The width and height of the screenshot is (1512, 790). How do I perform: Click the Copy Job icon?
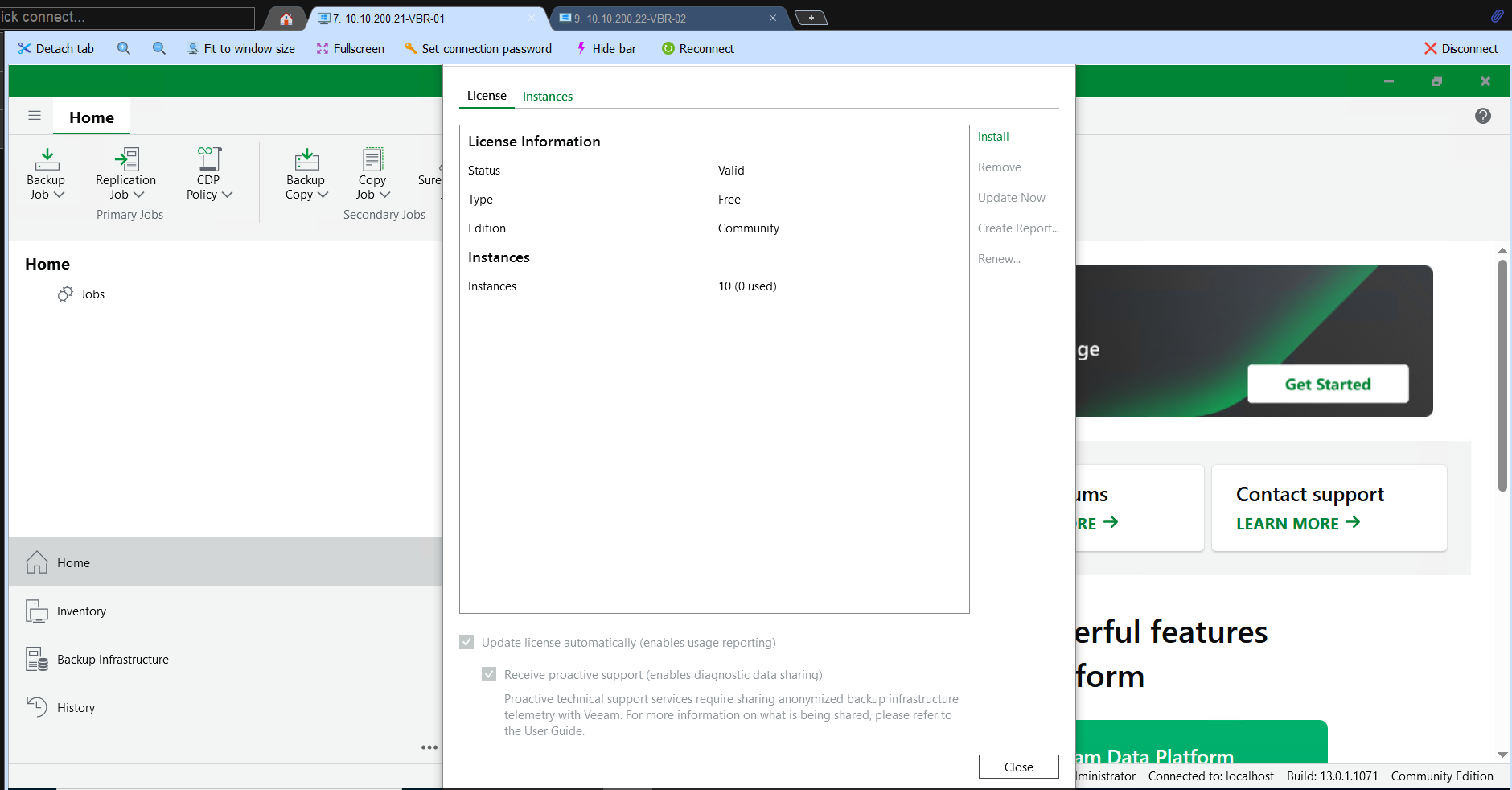pos(372,159)
